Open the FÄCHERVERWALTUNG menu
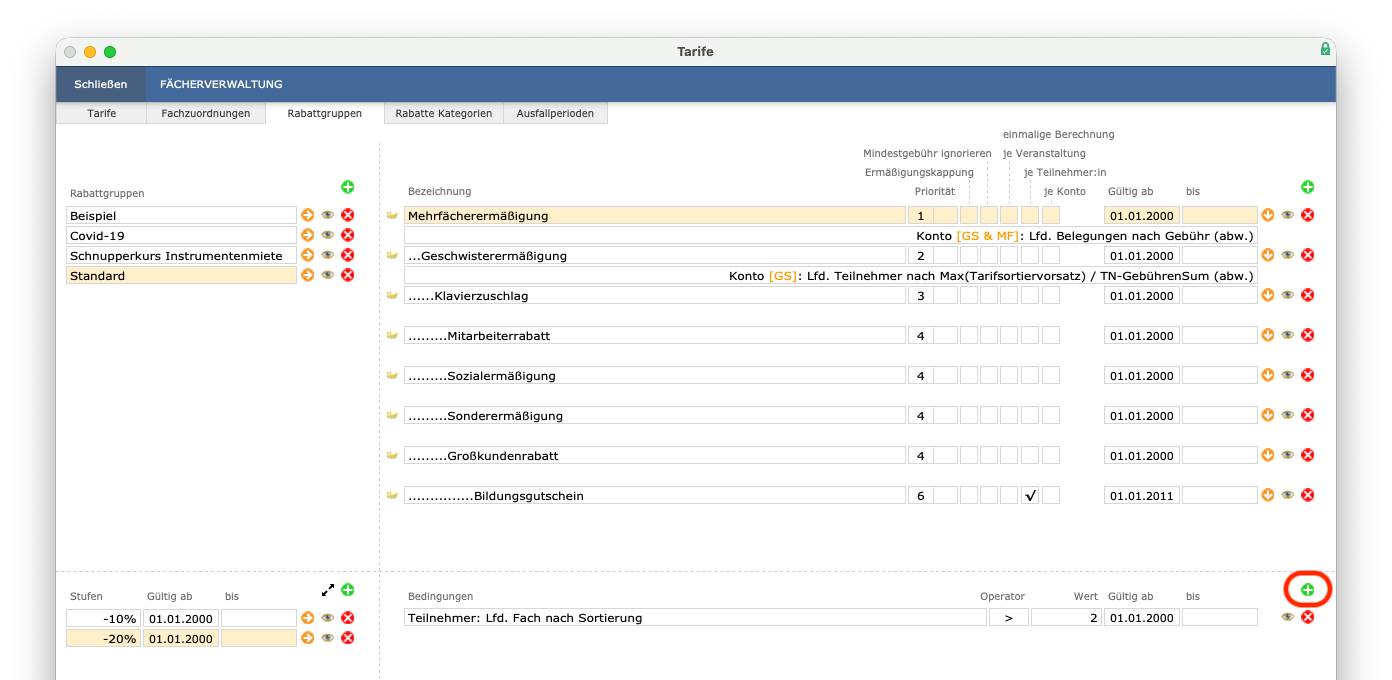Screen dimensions: 1392x680 [221, 84]
